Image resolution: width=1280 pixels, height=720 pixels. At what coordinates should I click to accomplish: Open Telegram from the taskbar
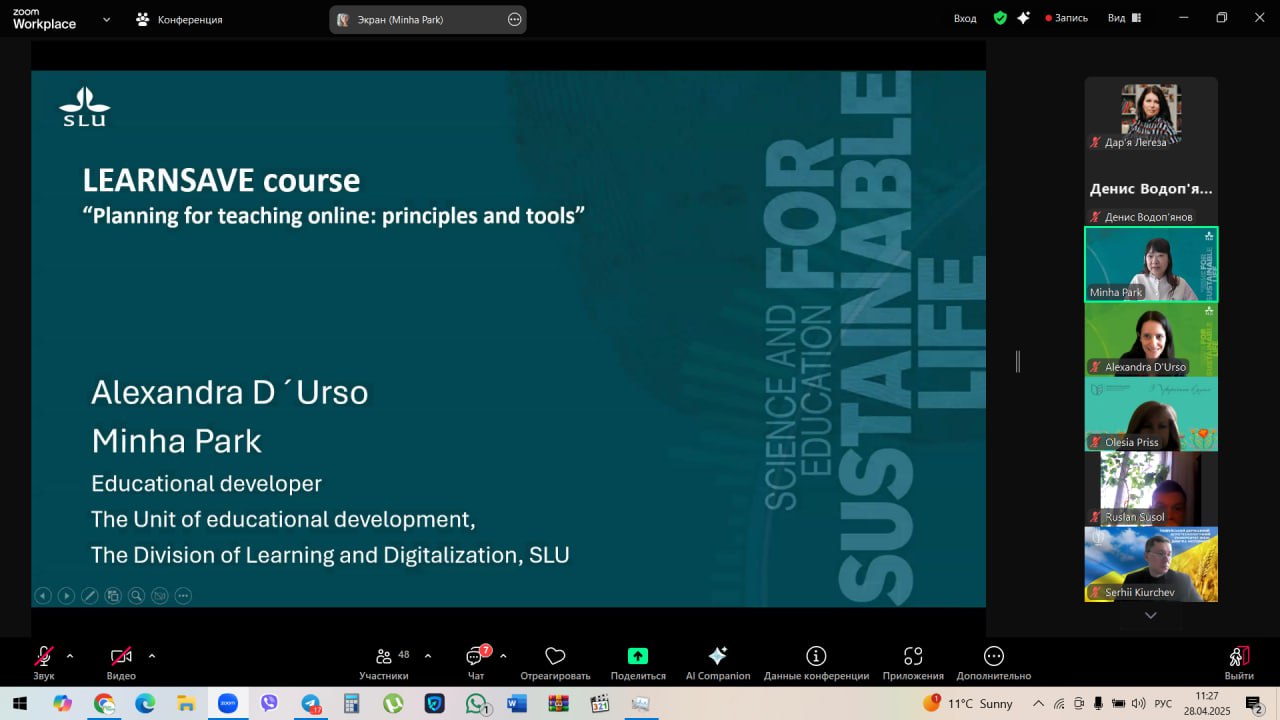pyautogui.click(x=311, y=703)
